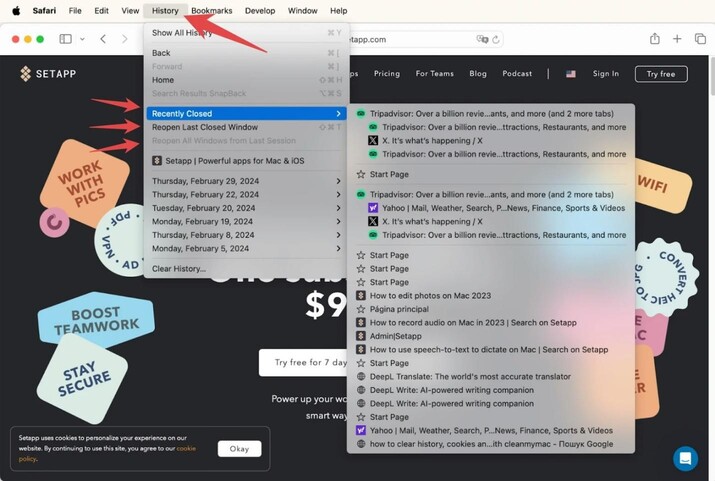
Task: Open the Bookmarks menu
Action: 212,10
